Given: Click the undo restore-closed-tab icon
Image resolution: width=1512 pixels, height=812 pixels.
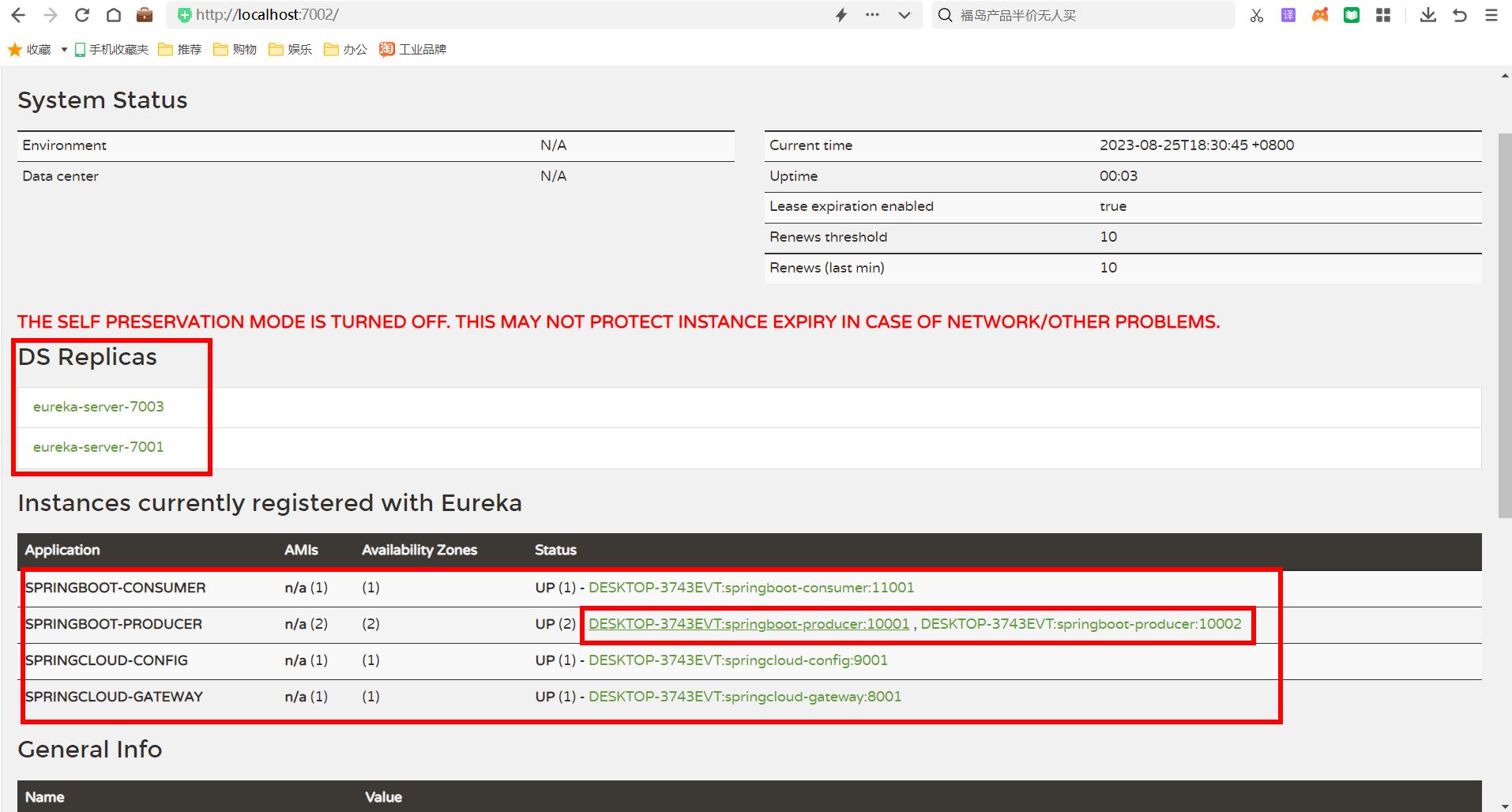Looking at the screenshot, I should point(1460,15).
